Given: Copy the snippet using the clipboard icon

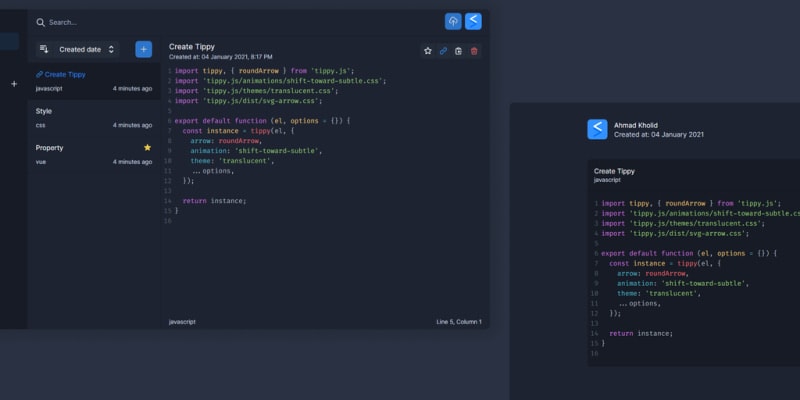Looking at the screenshot, I should coord(458,51).
